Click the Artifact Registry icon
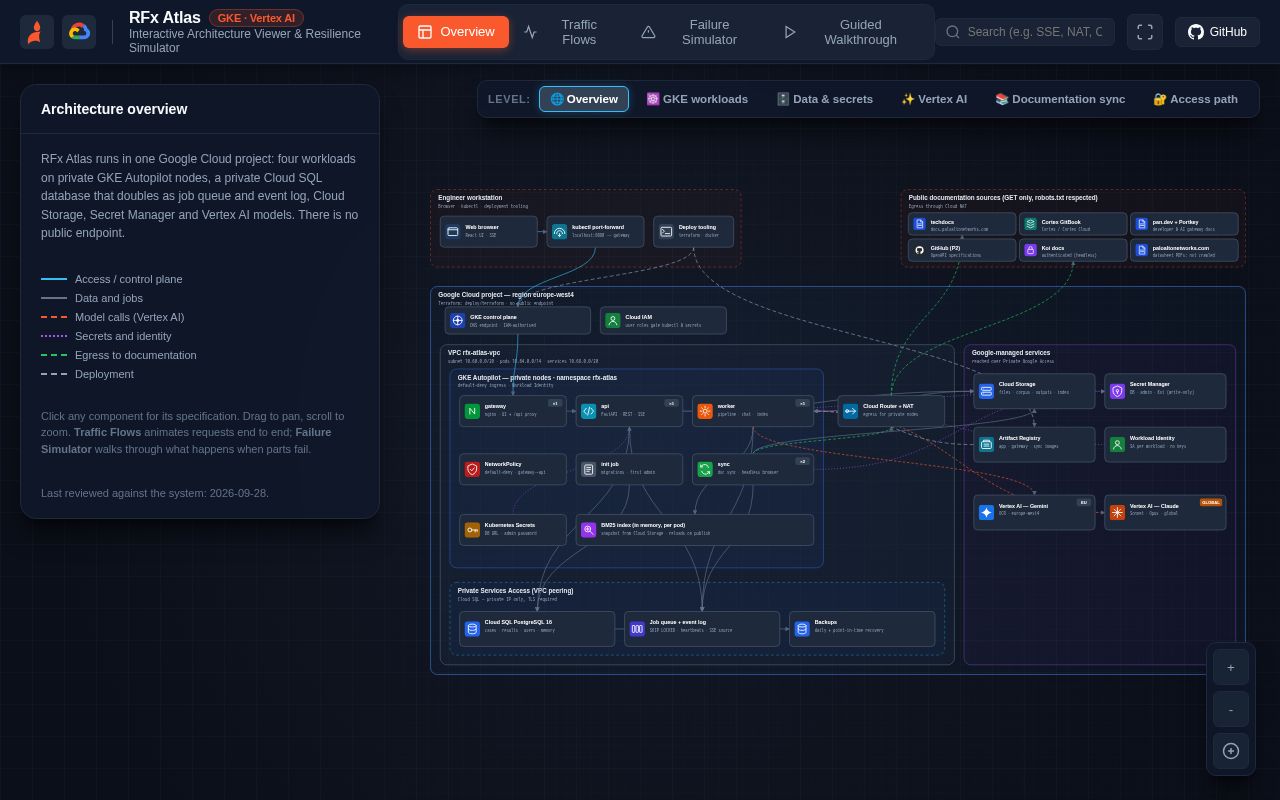The width and height of the screenshot is (1280, 800). [x=986, y=444]
